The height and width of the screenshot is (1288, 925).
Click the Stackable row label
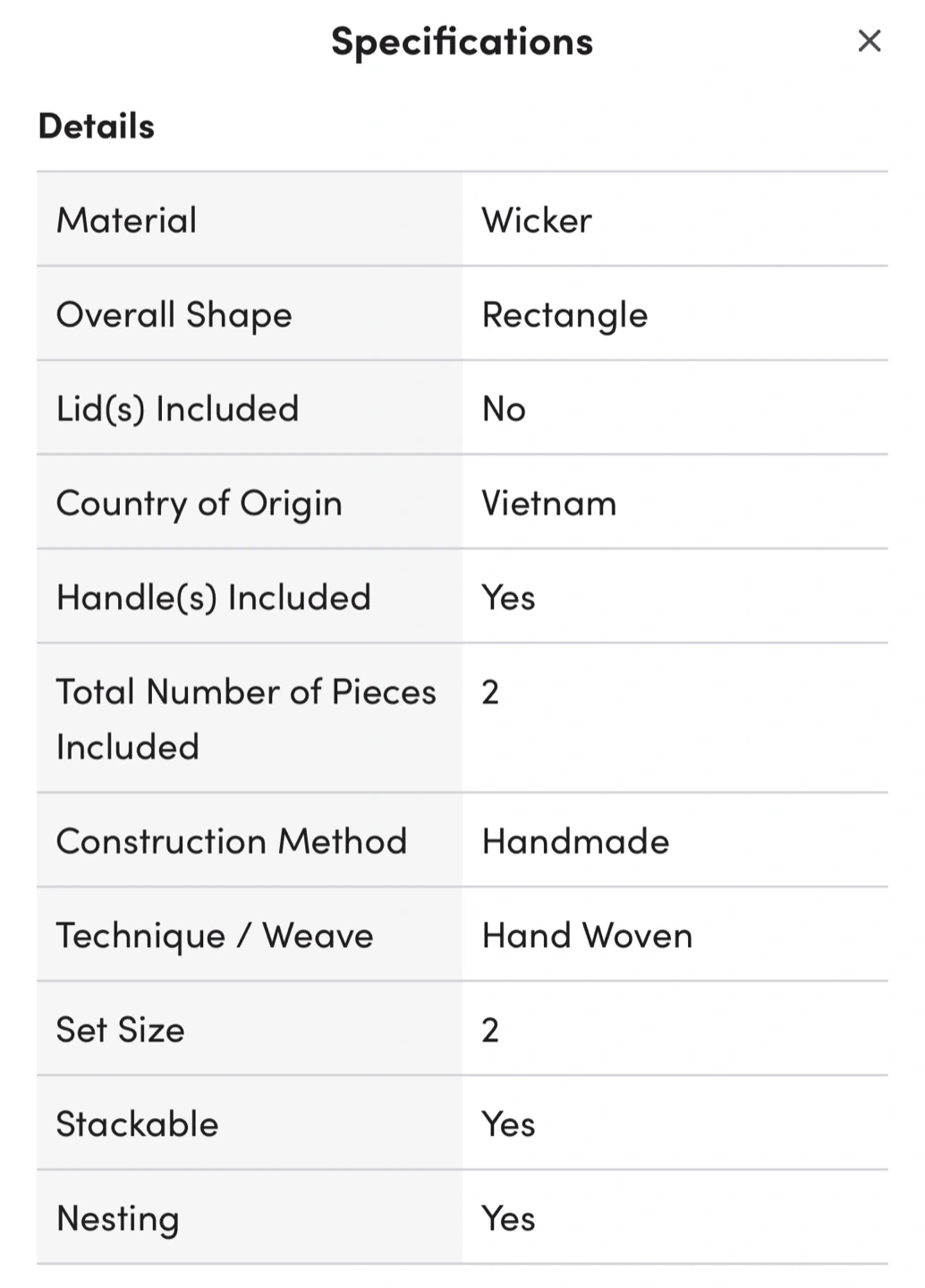[137, 1124]
